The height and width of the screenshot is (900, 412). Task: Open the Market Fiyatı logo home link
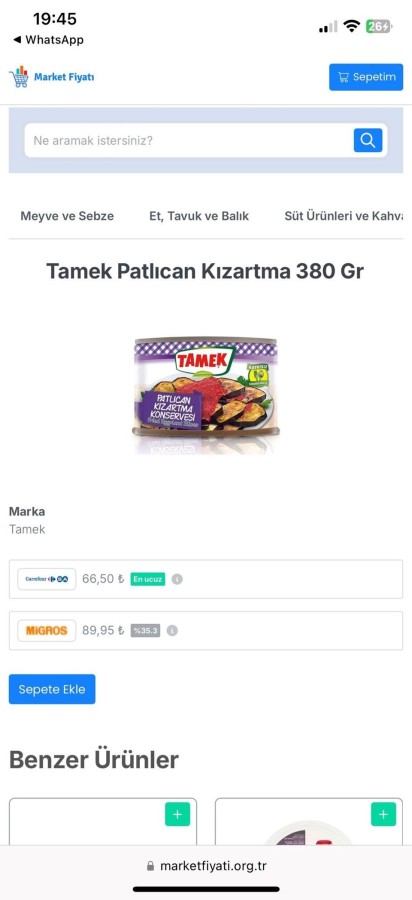click(52, 77)
